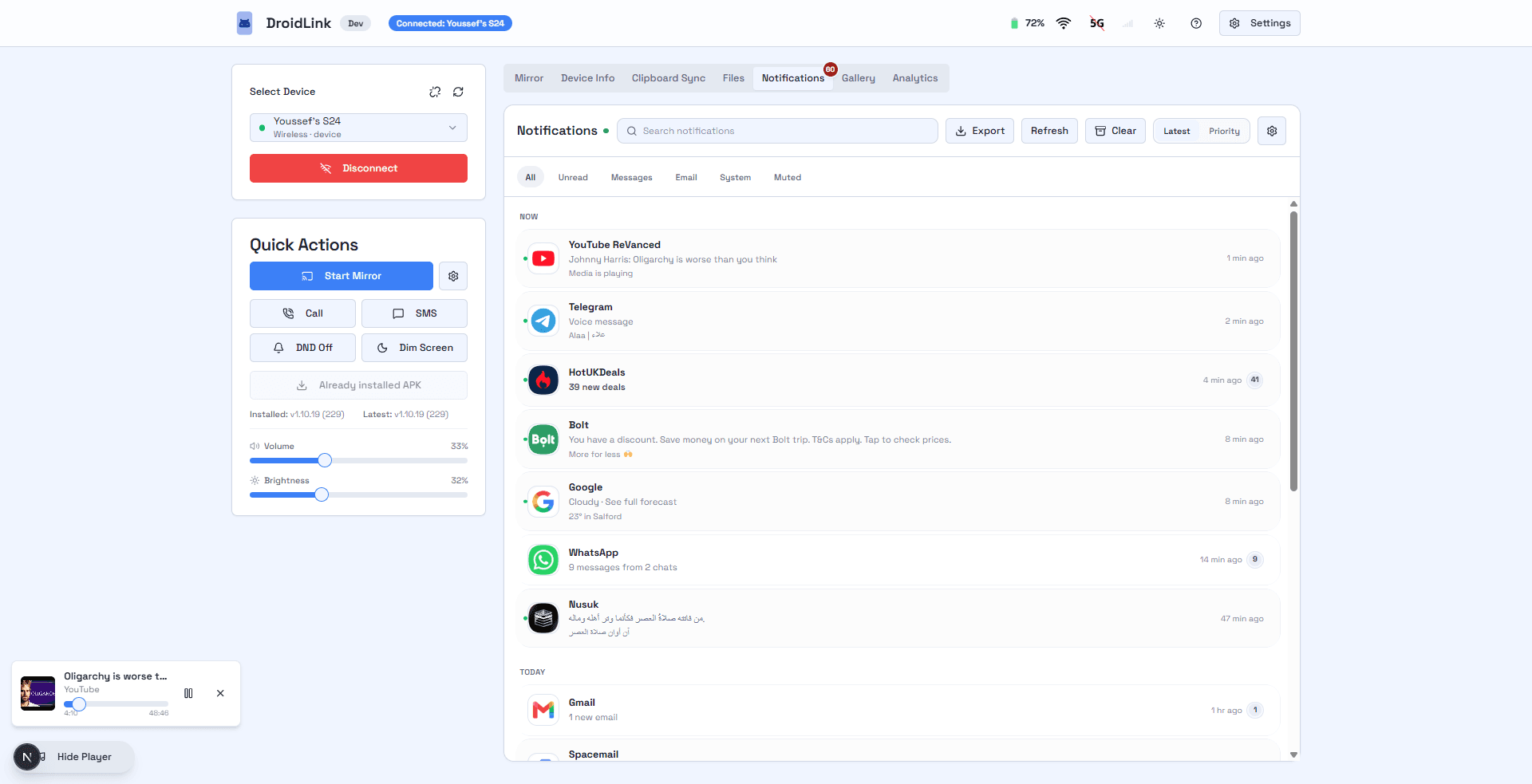Click the Refresh notifications button
1532x784 pixels.
(x=1049, y=131)
